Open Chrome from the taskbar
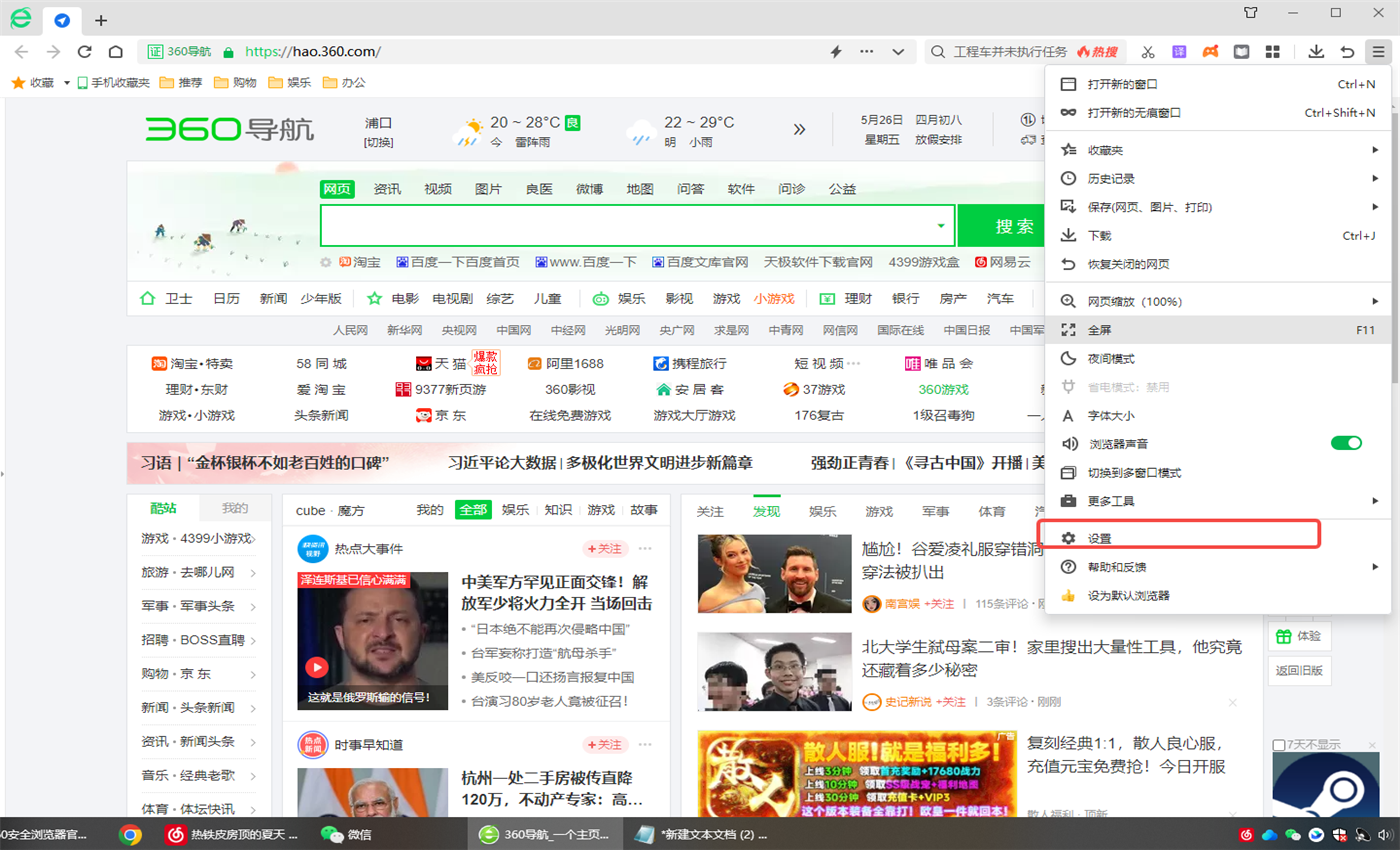1400x850 pixels. (x=129, y=834)
